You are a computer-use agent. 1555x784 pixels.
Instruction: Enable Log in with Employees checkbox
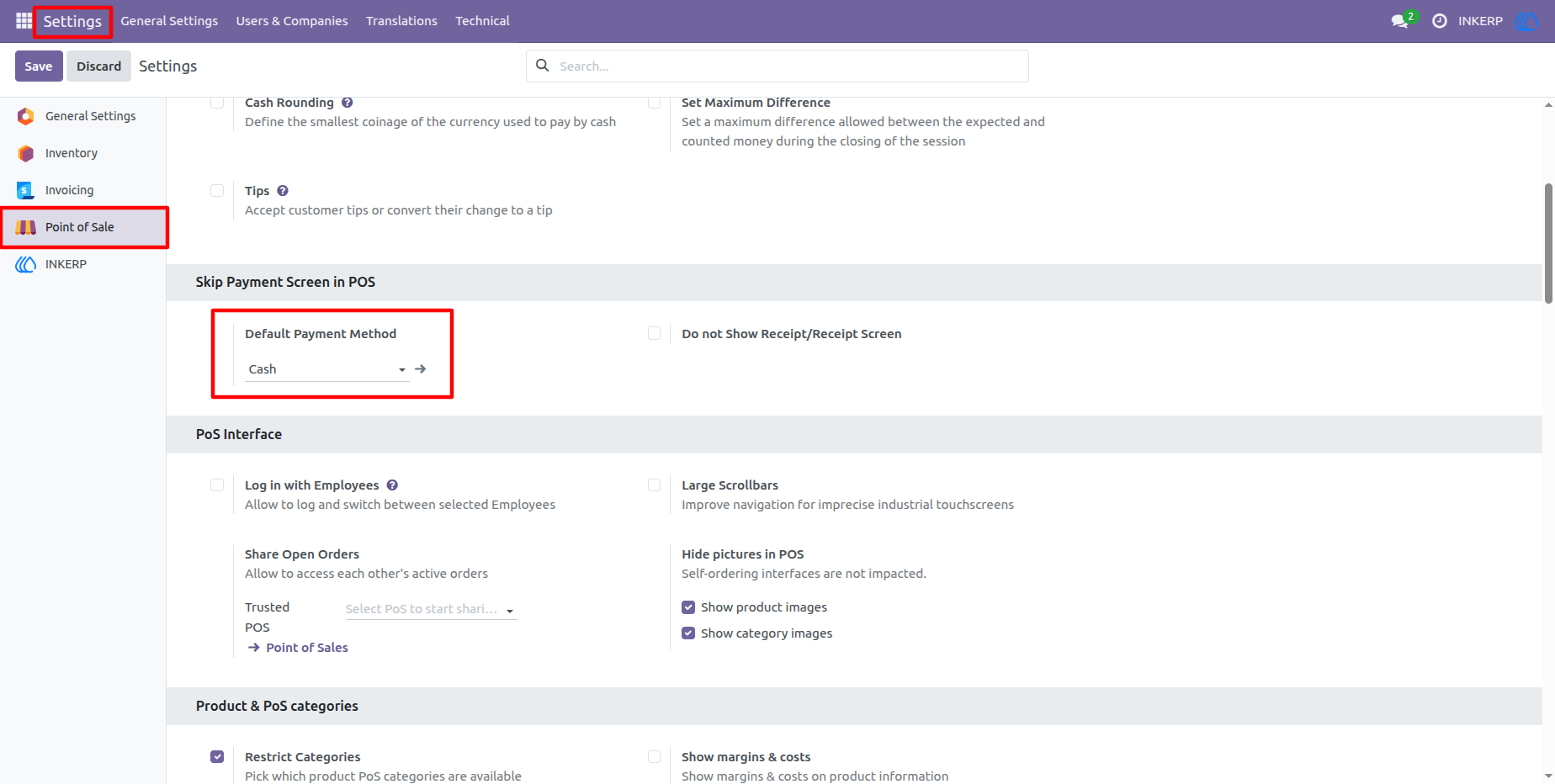[217, 485]
